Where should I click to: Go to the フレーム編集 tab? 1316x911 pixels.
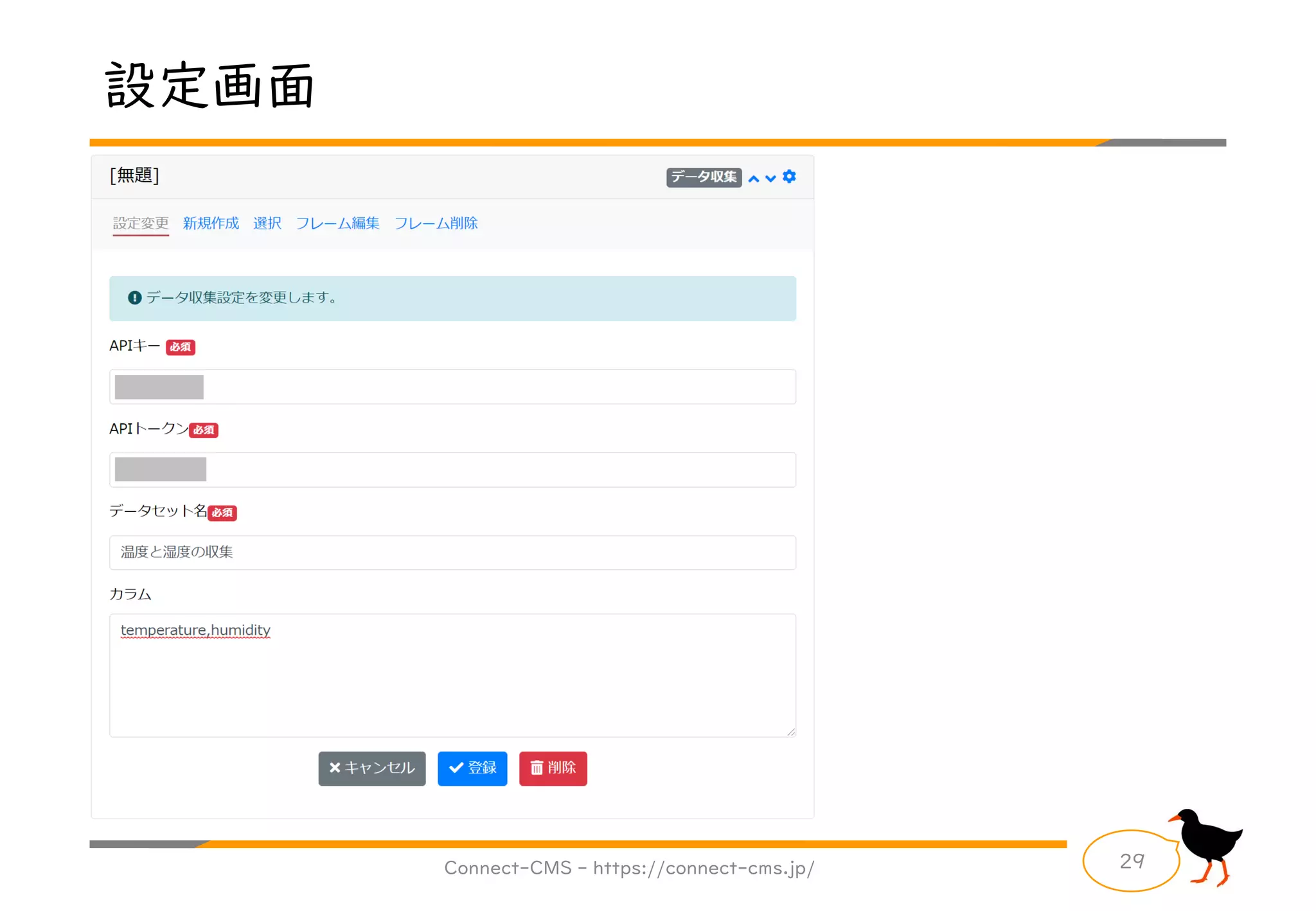pyautogui.click(x=337, y=223)
